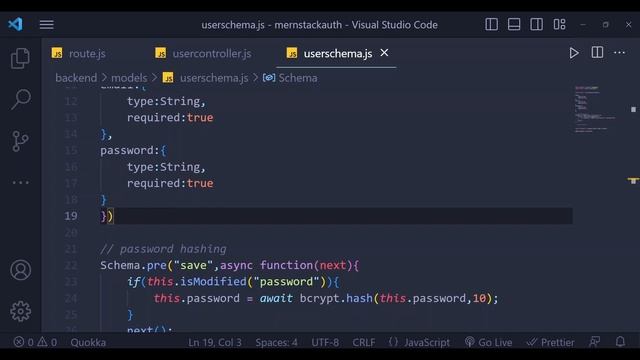Run the code with the play button
This screenshot has width=640, height=360.
coord(574,53)
